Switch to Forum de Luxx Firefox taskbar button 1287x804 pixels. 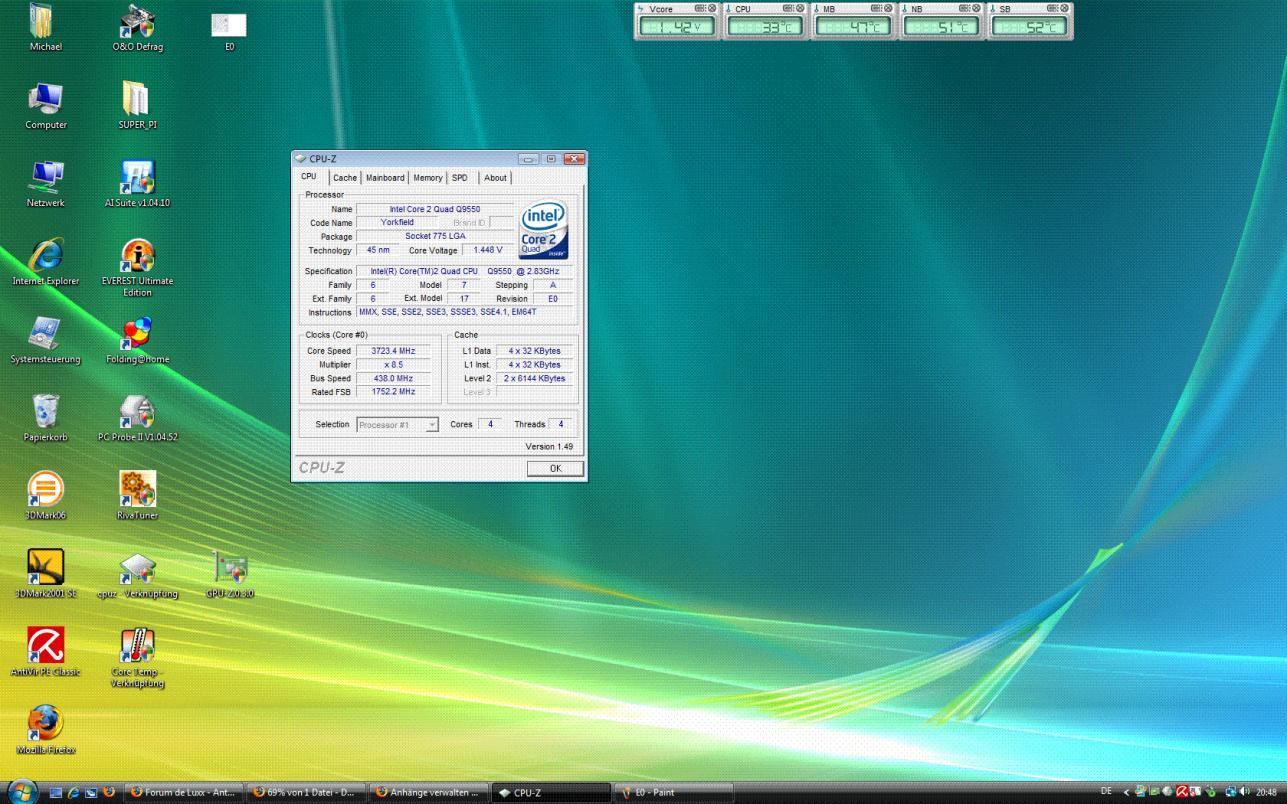[184, 792]
